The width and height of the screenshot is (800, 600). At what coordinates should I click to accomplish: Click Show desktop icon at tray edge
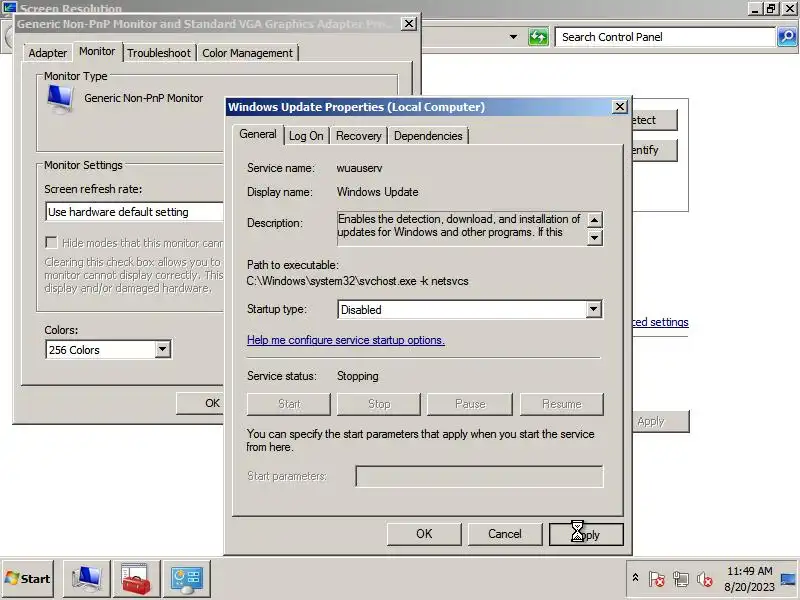(x=788, y=579)
